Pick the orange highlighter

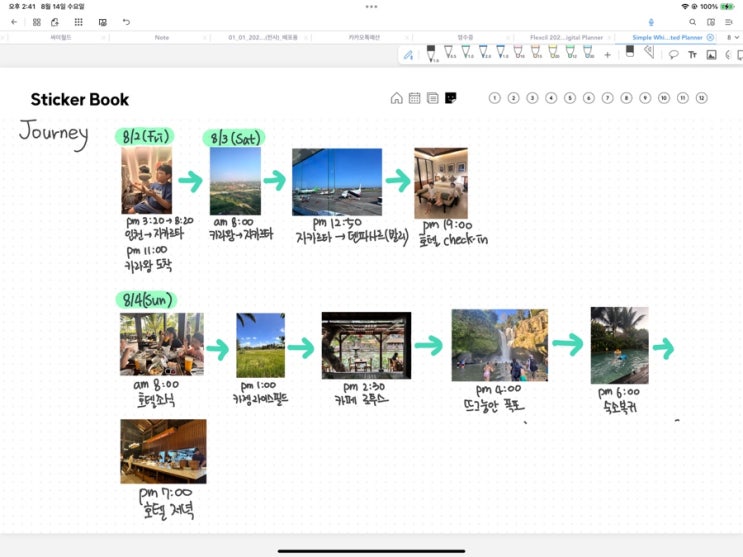(535, 52)
